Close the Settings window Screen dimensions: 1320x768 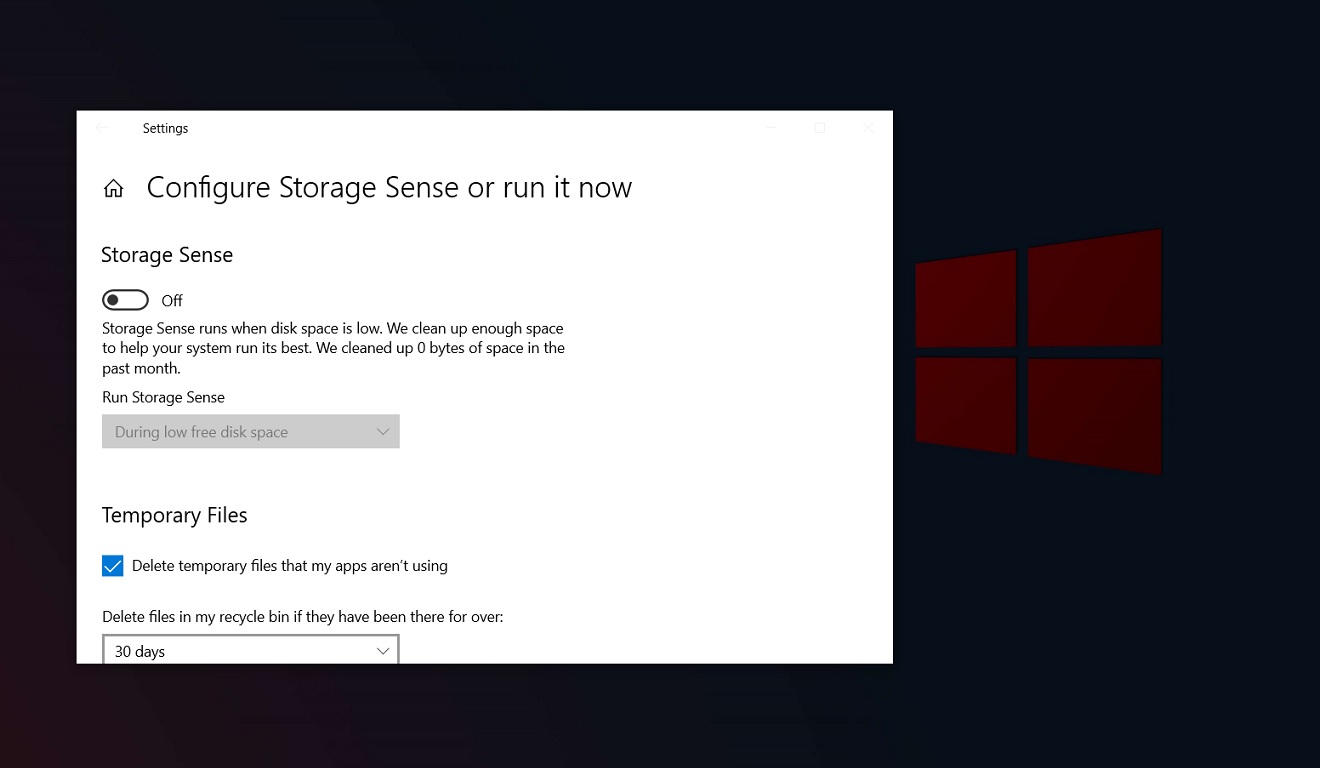point(868,128)
